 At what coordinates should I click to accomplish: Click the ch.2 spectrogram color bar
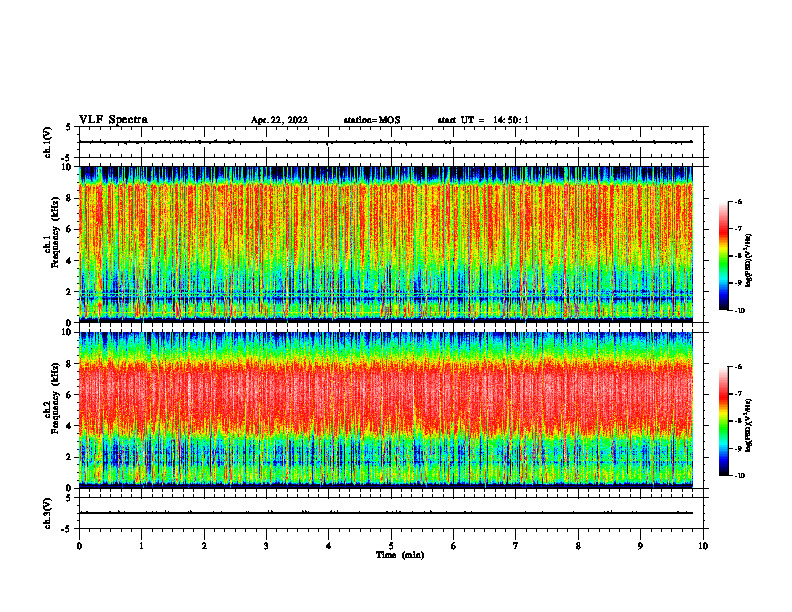click(x=723, y=421)
